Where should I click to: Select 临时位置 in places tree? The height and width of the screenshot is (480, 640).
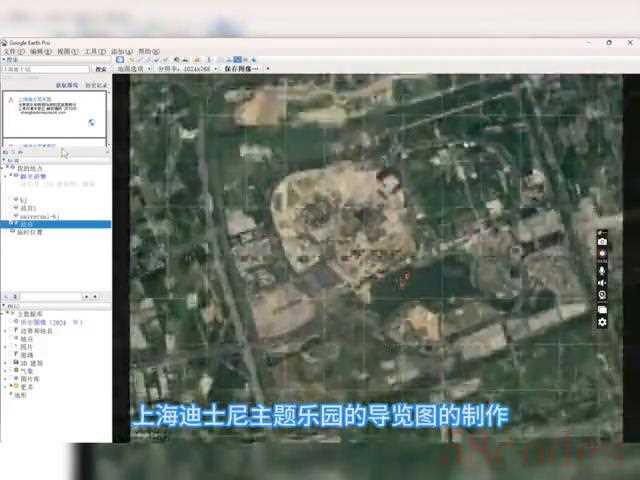(x=29, y=232)
